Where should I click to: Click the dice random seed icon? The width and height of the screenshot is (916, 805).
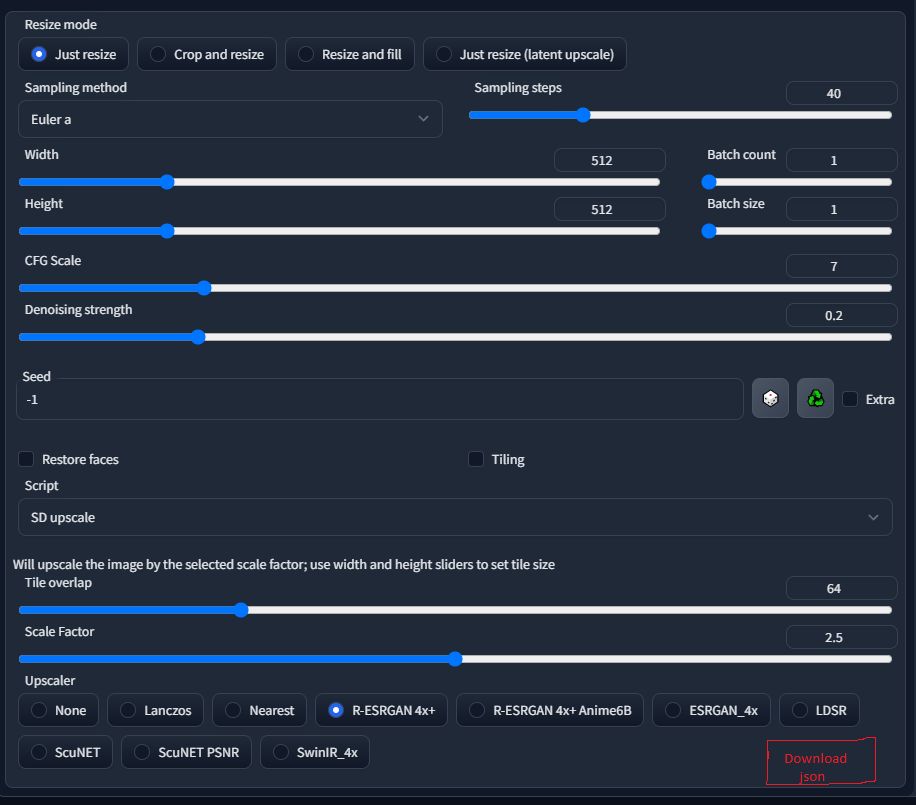[770, 398]
